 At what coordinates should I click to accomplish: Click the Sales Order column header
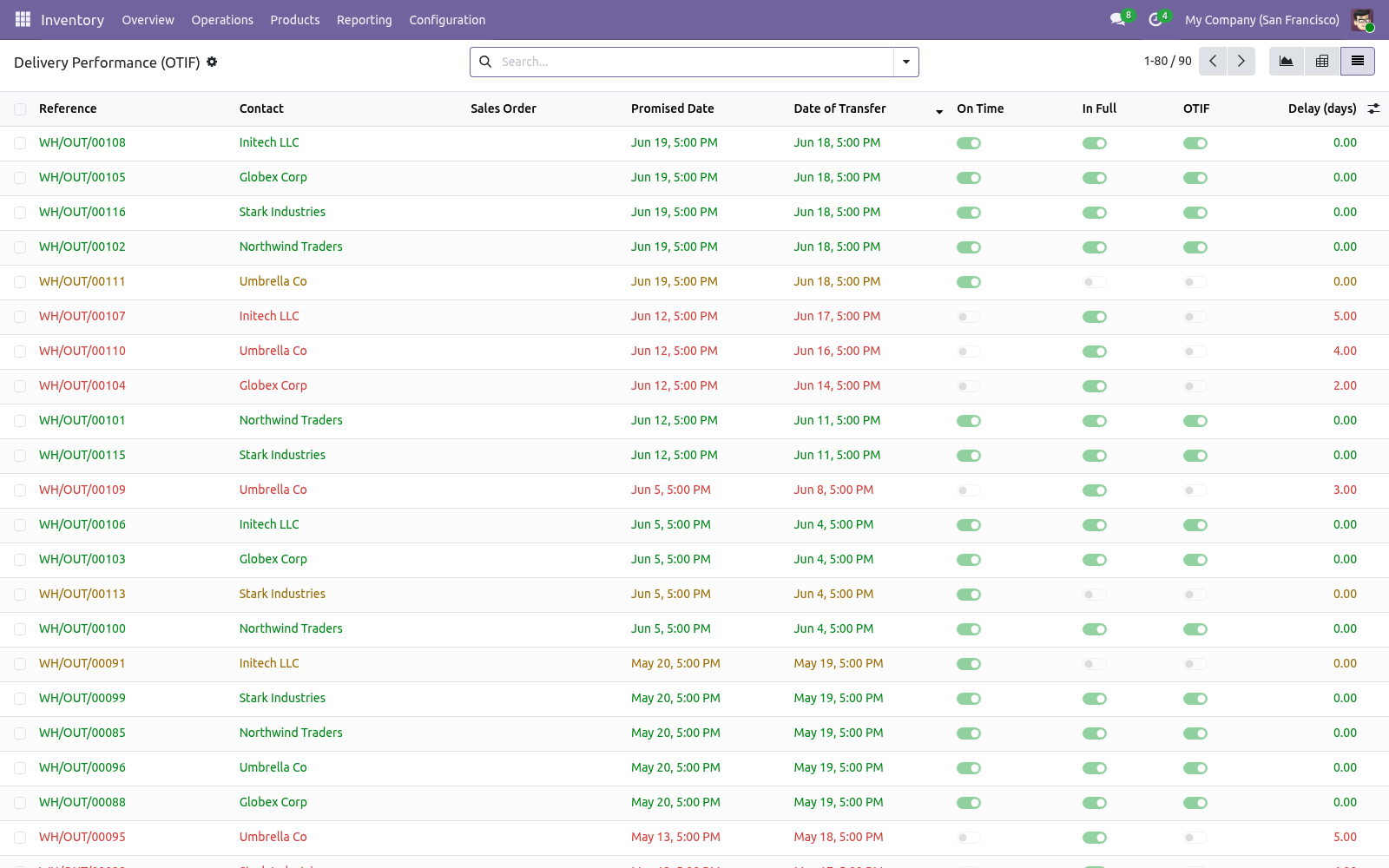pyautogui.click(x=504, y=108)
